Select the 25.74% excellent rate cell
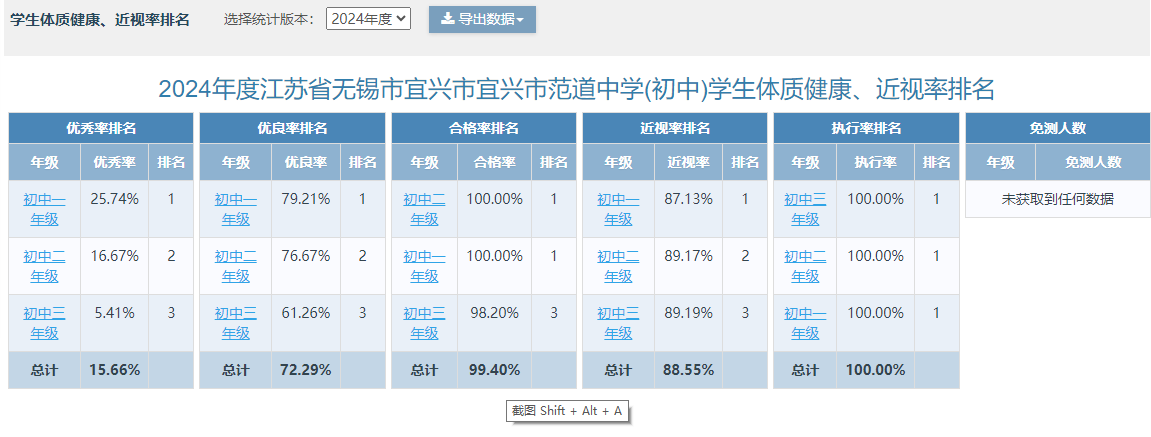The image size is (1151, 437). point(115,209)
